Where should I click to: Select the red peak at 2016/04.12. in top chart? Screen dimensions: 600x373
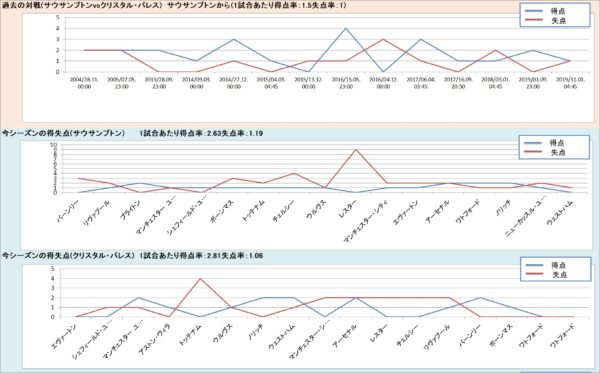tap(383, 39)
